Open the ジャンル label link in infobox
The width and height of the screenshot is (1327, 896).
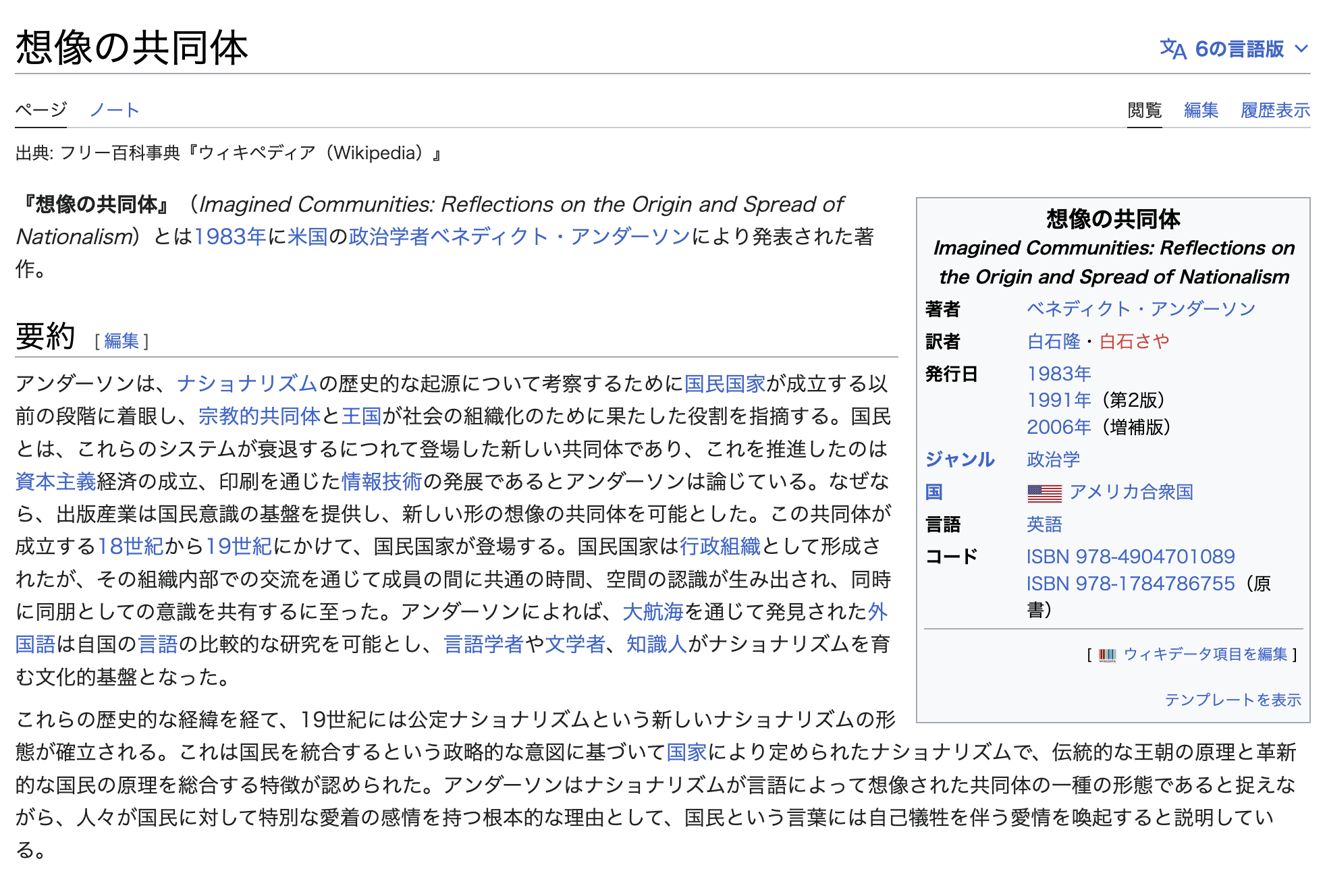[959, 459]
